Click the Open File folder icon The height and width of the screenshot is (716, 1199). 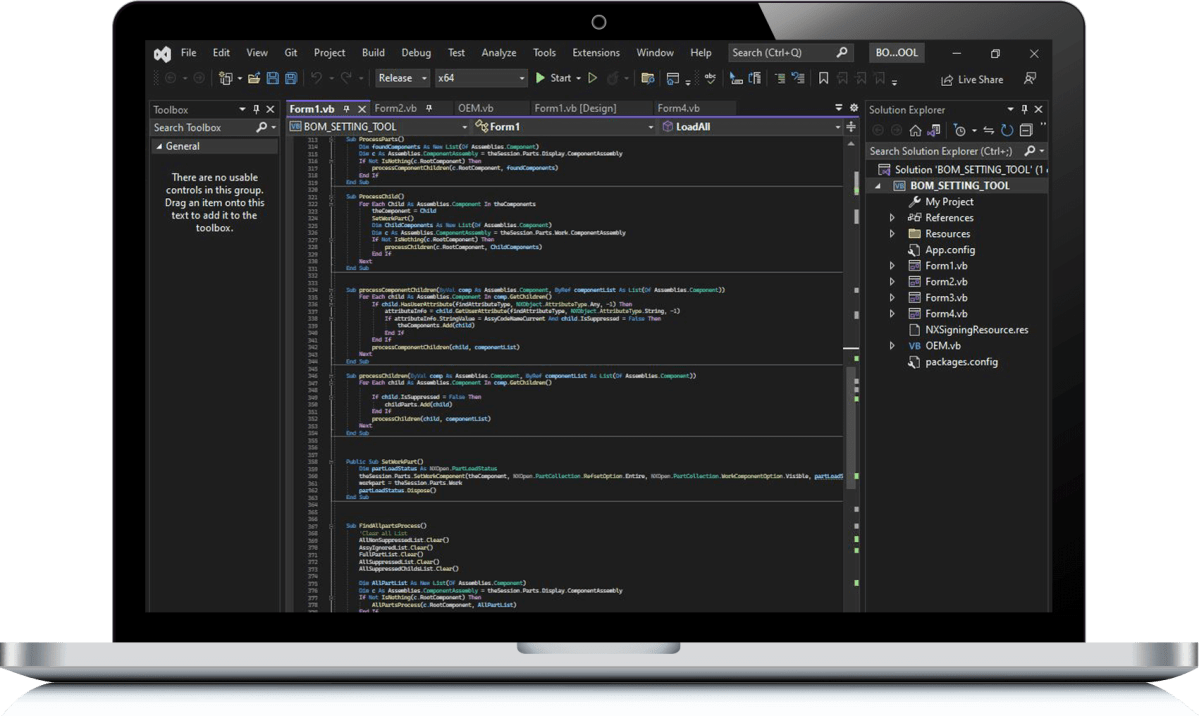[x=254, y=78]
